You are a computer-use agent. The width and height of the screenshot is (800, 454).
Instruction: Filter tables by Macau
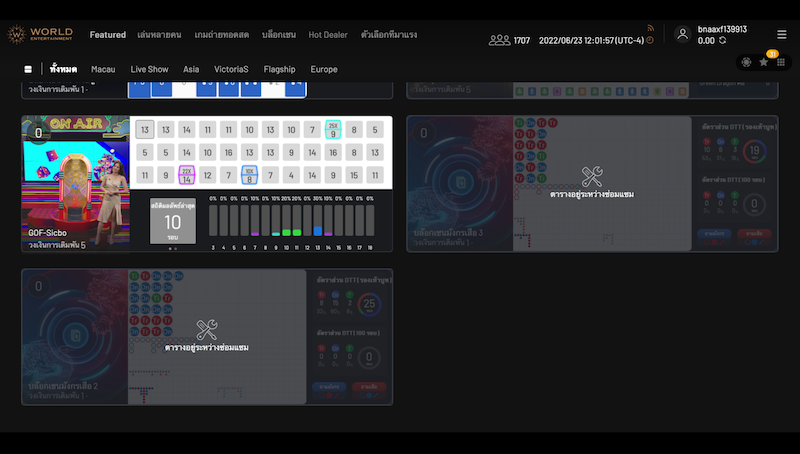103,69
